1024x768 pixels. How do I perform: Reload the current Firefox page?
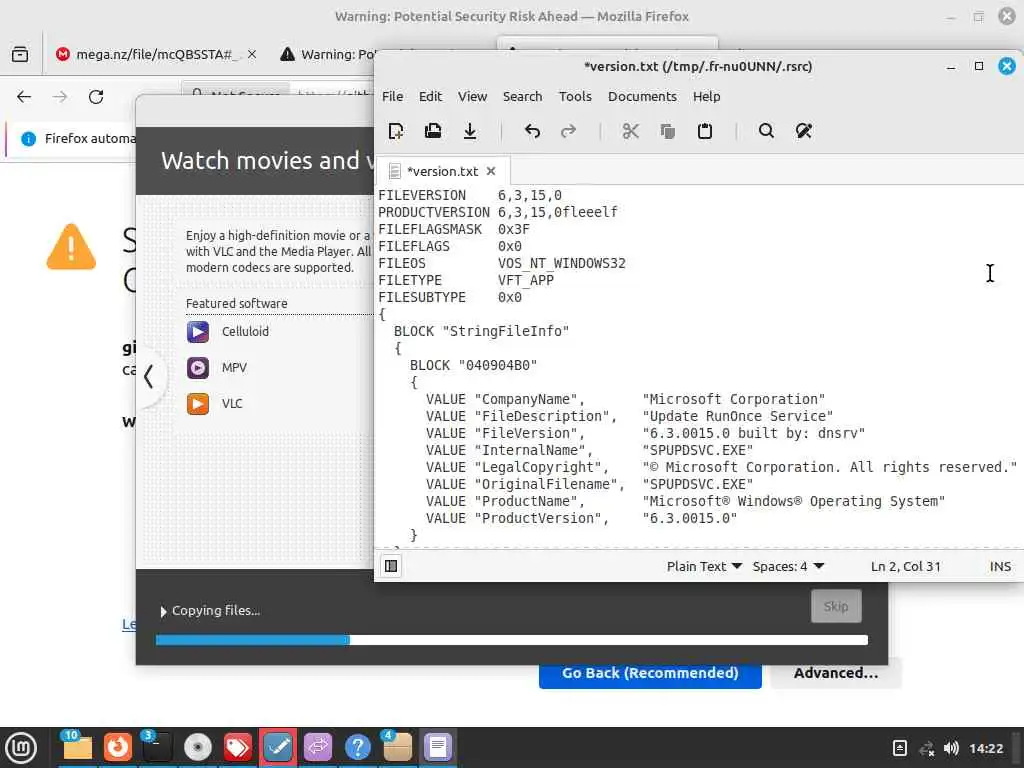click(x=96, y=97)
